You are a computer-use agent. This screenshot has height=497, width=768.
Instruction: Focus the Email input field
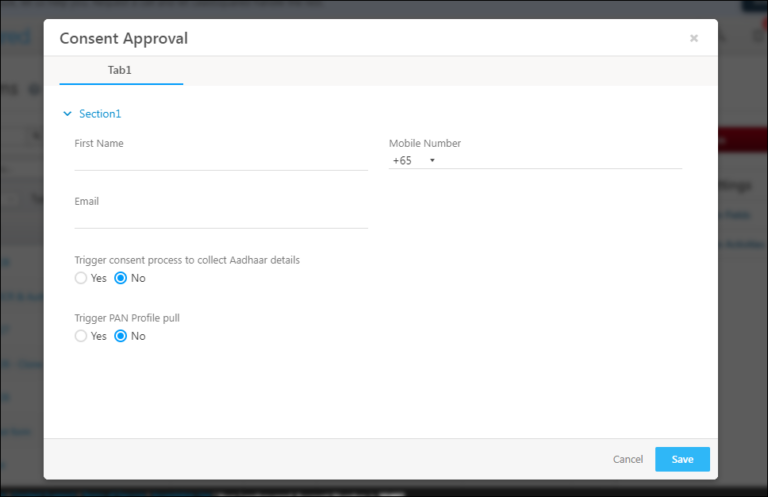pos(220,218)
